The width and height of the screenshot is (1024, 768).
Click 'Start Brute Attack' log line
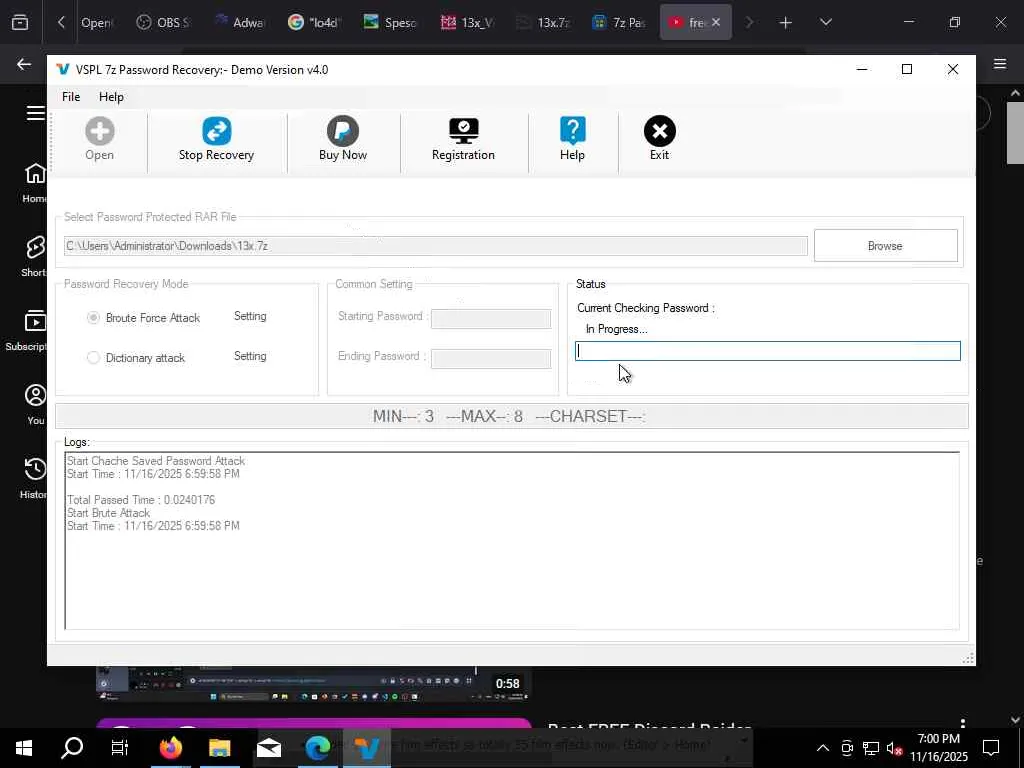coord(108,513)
